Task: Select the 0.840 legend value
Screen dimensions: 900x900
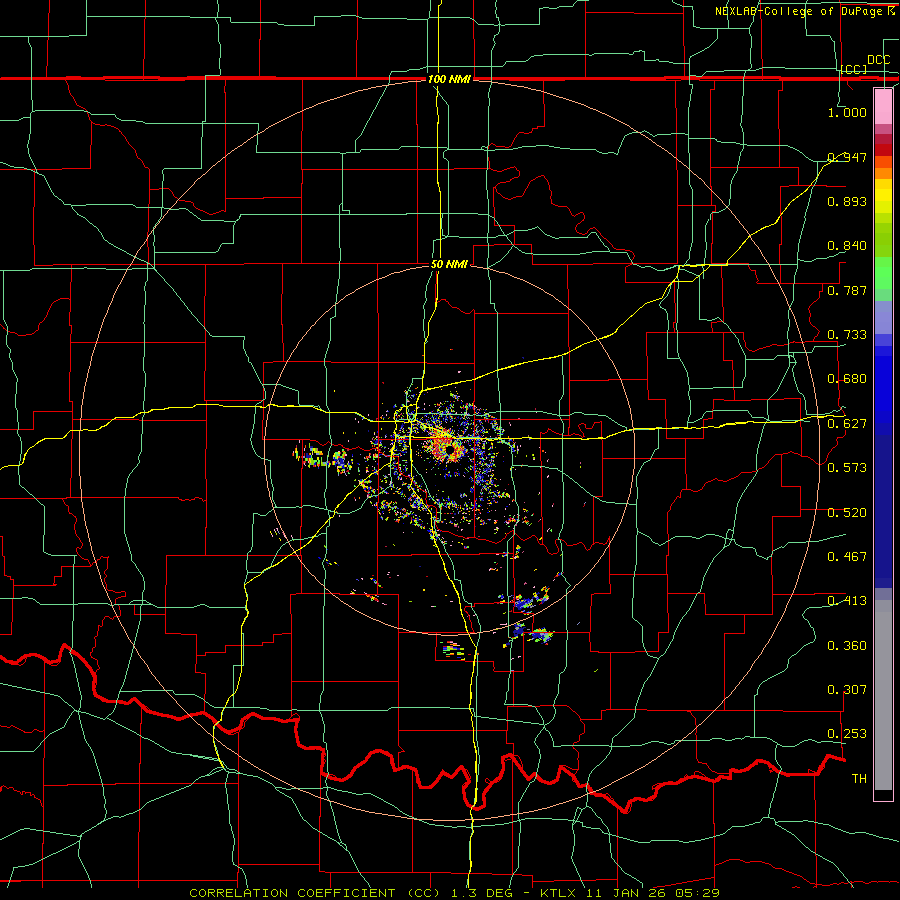Action: 847,246
